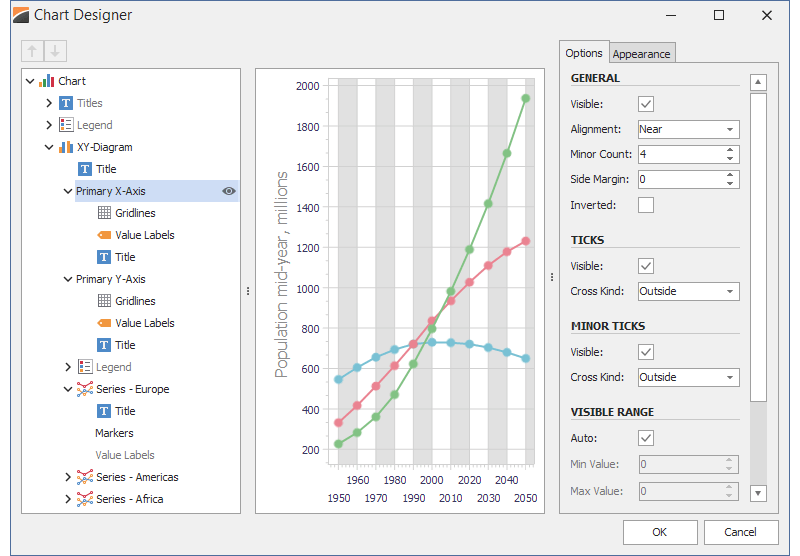
Task: Open Ticks Cross Kind dropdown
Action: [730, 291]
